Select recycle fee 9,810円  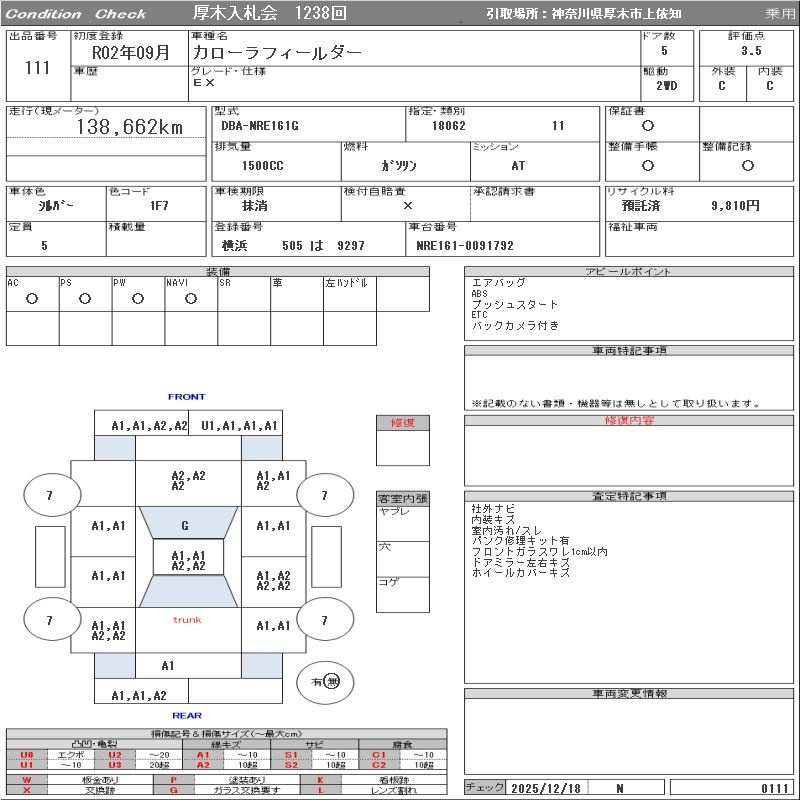click(735, 205)
